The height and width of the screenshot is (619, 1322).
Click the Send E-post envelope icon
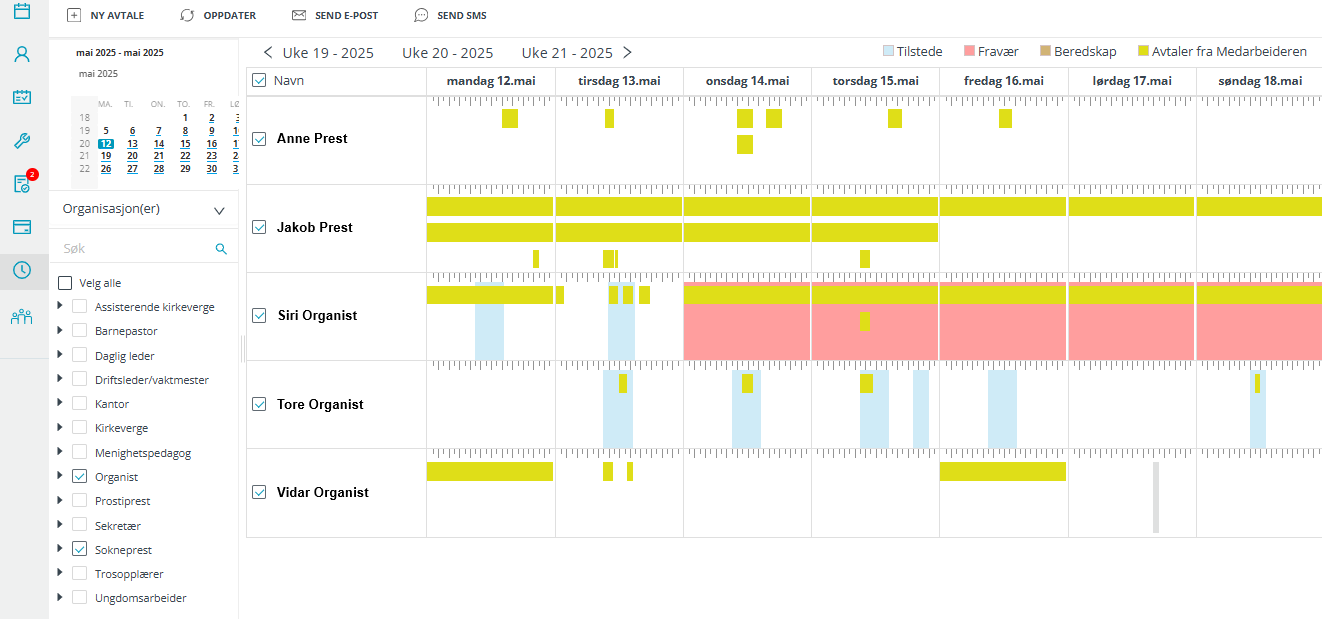[298, 16]
